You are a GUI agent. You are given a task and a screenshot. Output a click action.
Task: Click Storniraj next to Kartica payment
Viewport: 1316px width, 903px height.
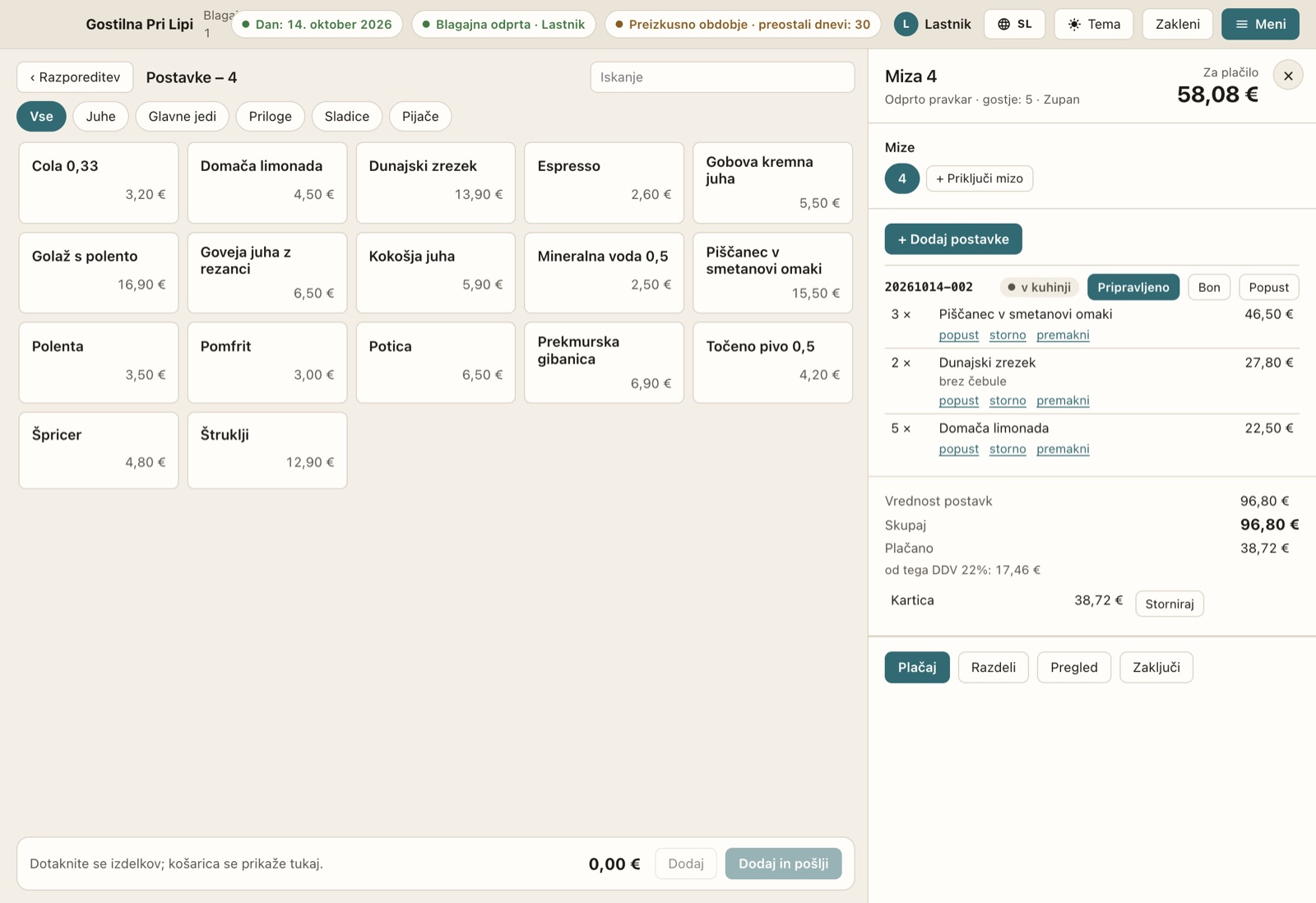click(x=1169, y=604)
